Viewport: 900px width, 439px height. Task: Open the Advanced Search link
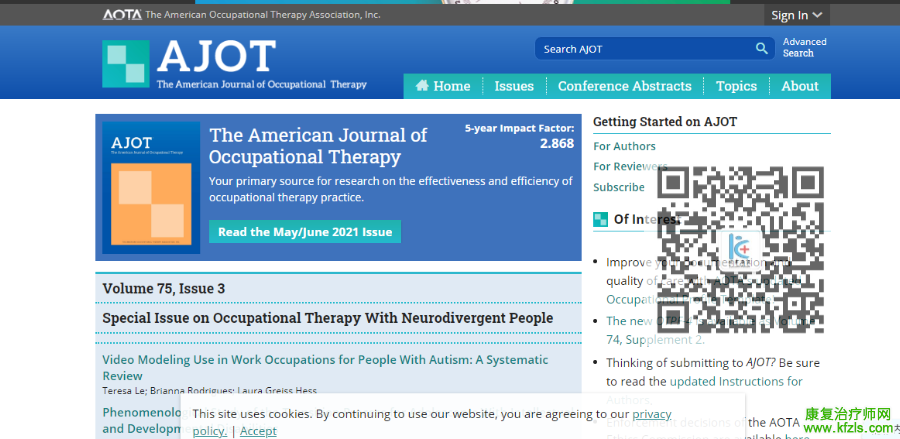804,48
